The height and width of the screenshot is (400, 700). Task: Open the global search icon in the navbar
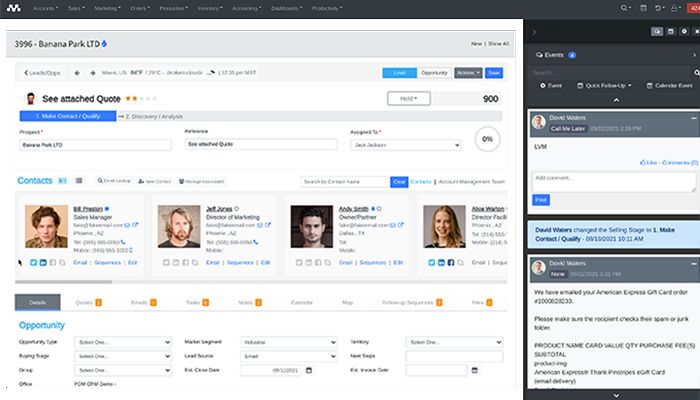pos(624,8)
